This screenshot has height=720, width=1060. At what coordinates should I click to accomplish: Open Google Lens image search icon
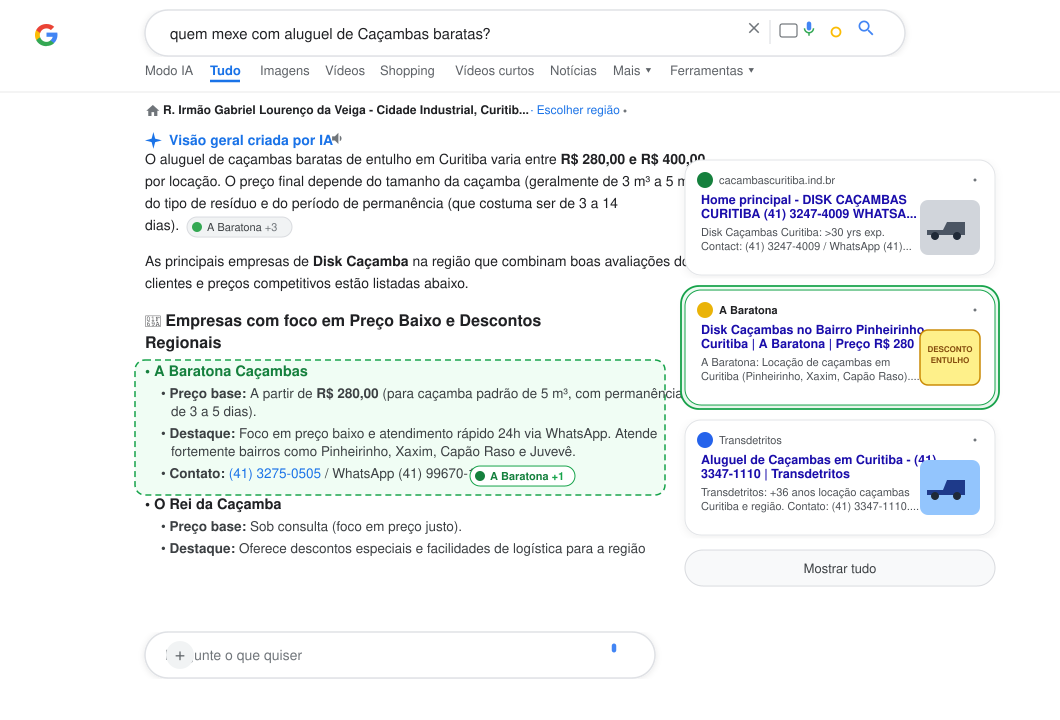click(836, 32)
